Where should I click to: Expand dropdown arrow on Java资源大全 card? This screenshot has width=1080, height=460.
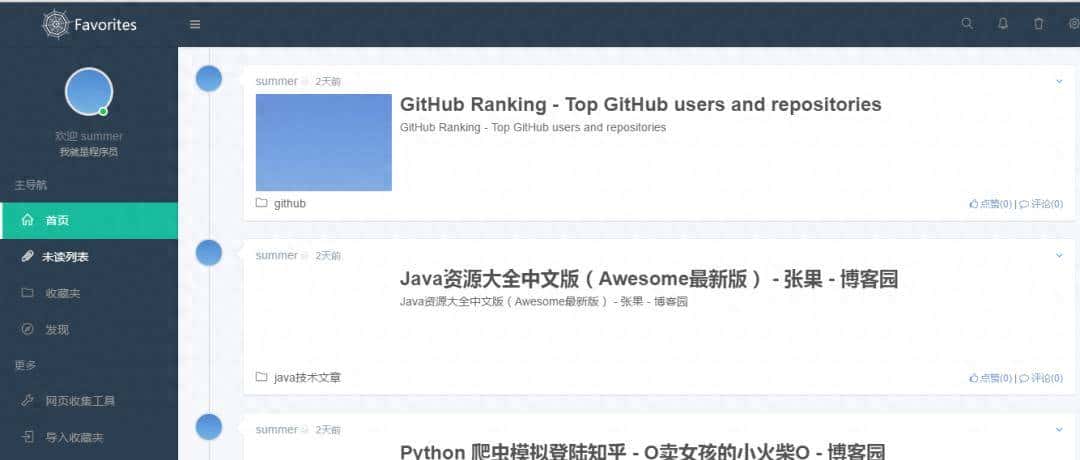[1059, 255]
